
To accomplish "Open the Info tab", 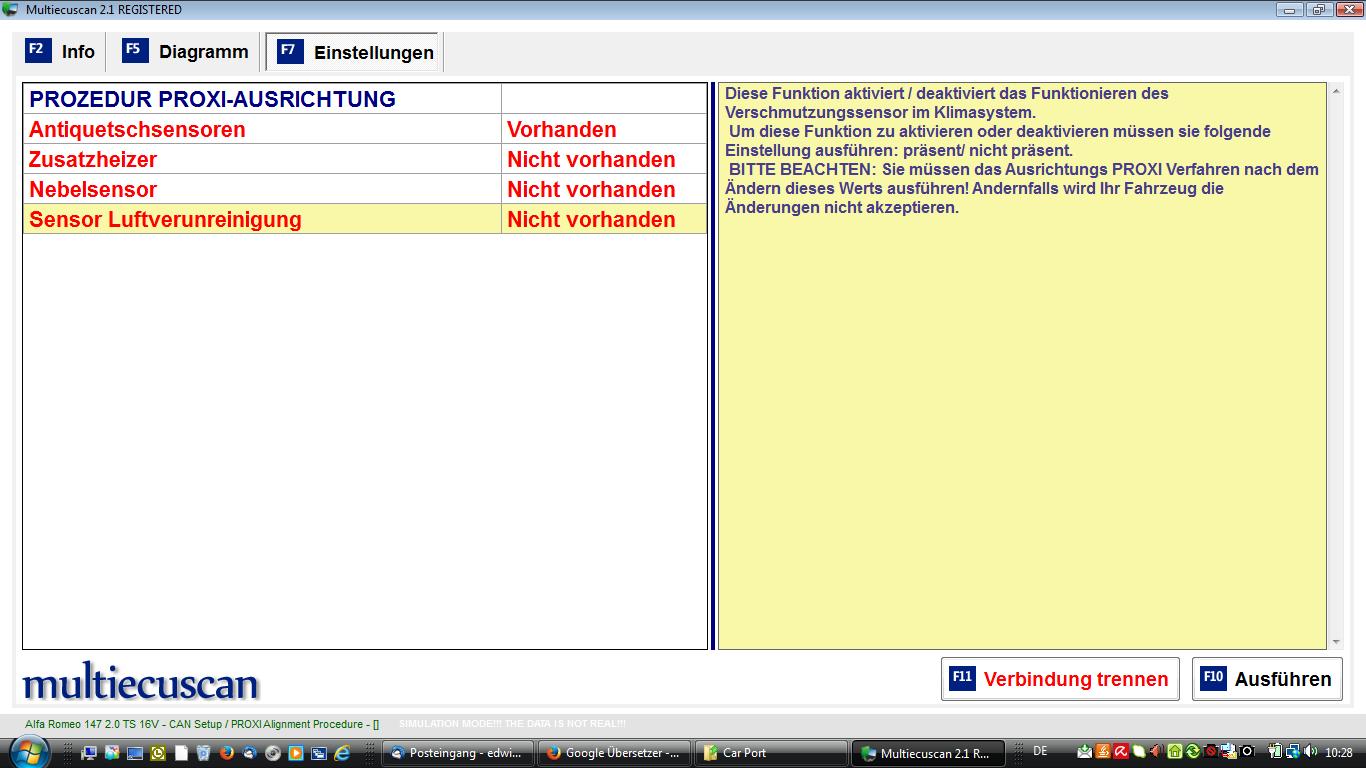I will click(61, 51).
